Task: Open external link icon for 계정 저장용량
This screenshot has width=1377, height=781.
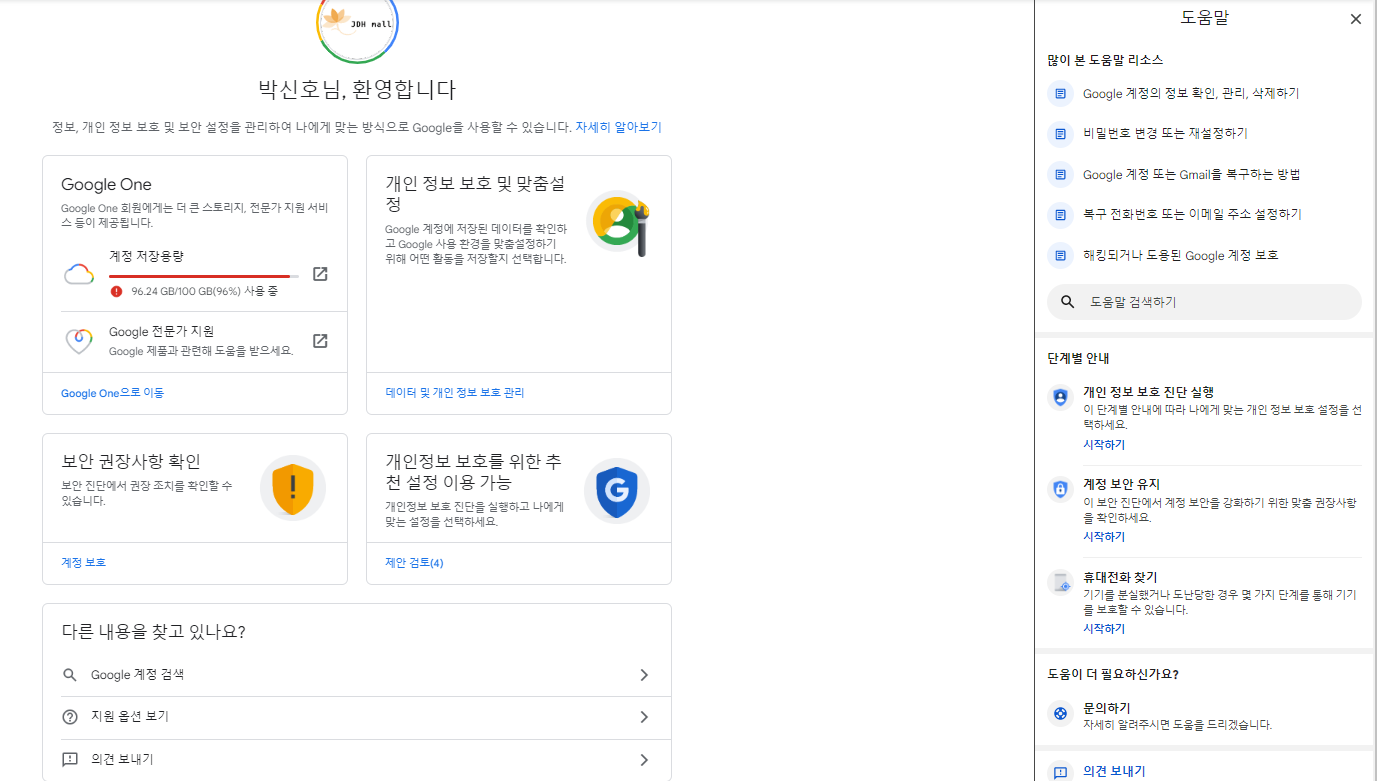Action: (x=320, y=274)
